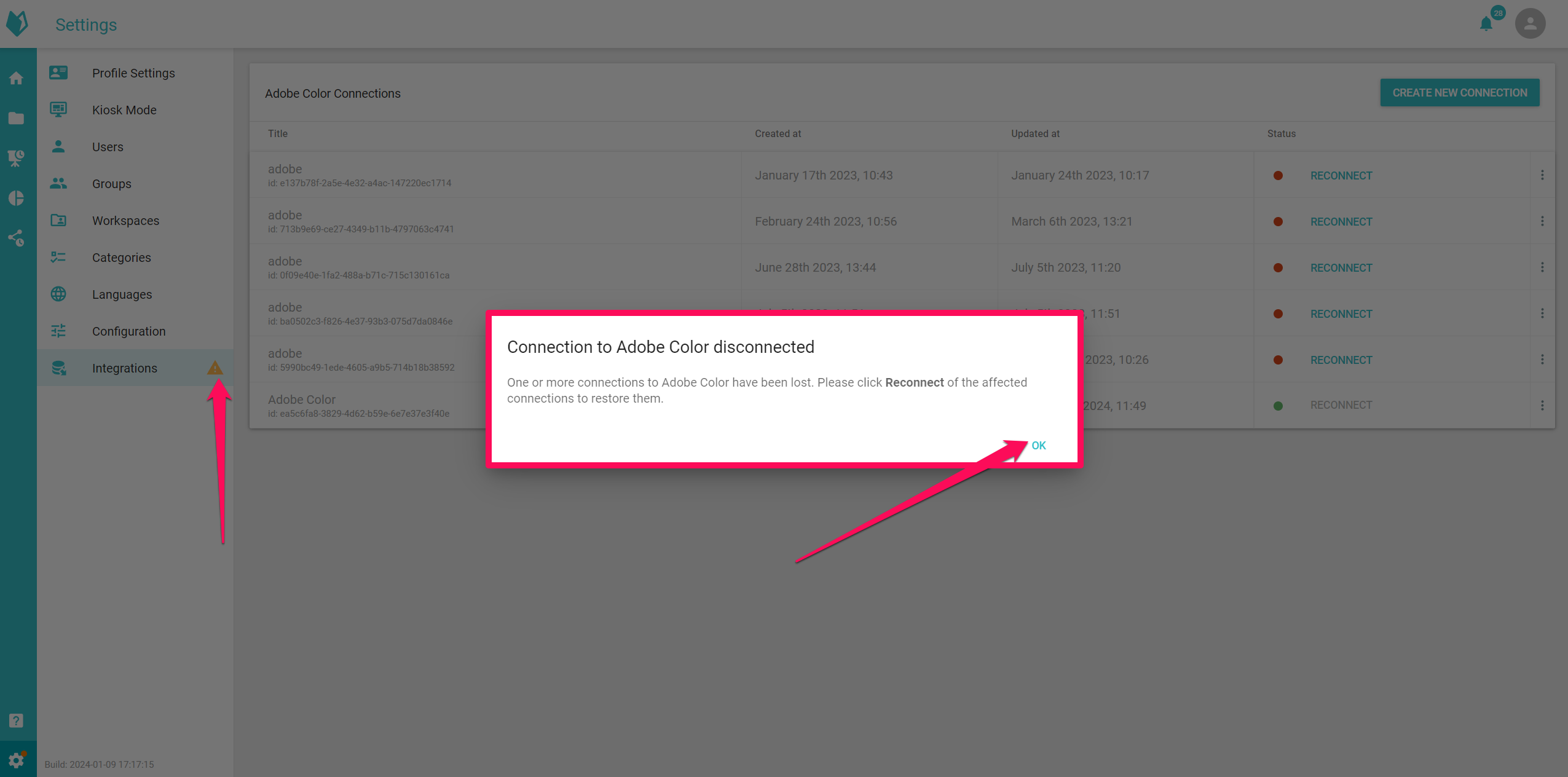Reconnect the connection with id 5990bc49
This screenshot has width=1568, height=777.
(x=1341, y=360)
